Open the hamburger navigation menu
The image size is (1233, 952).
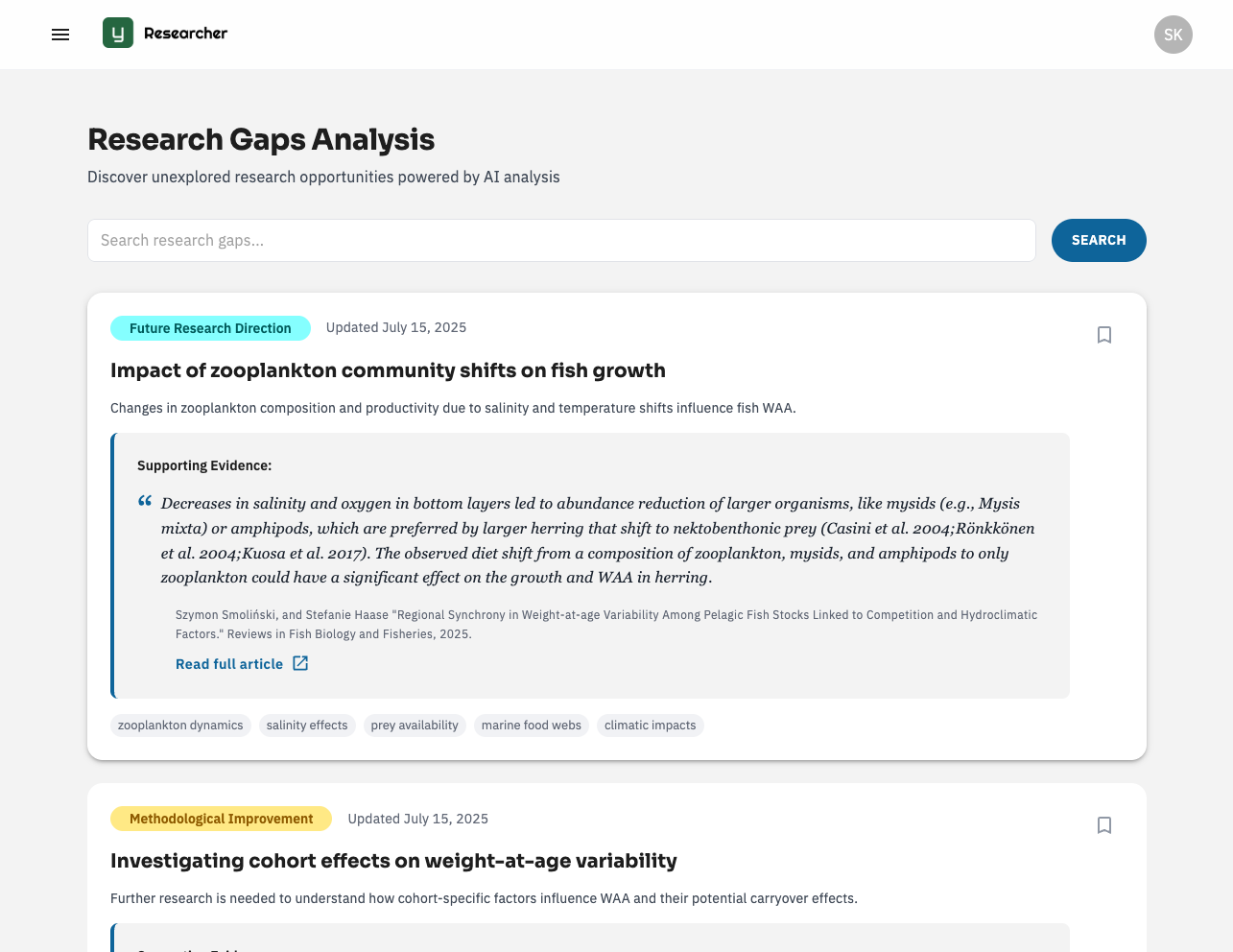pos(60,35)
